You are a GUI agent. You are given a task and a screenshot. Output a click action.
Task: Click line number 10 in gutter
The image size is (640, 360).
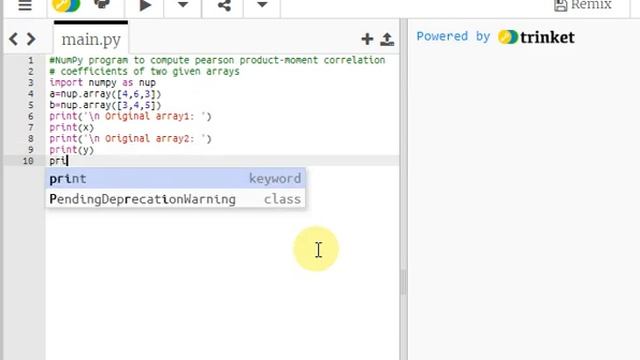click(28, 161)
